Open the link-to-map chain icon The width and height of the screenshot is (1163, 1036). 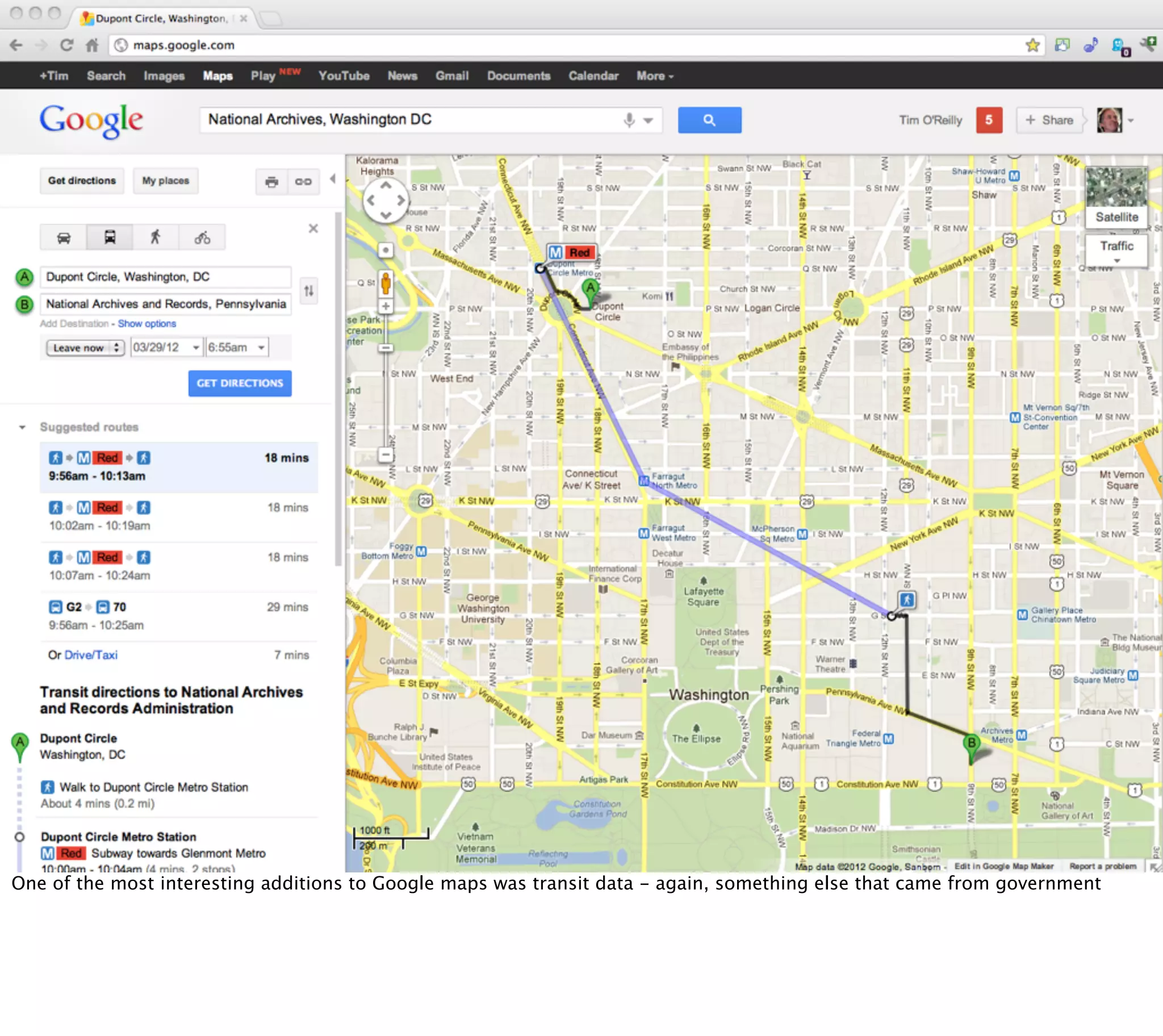[303, 182]
